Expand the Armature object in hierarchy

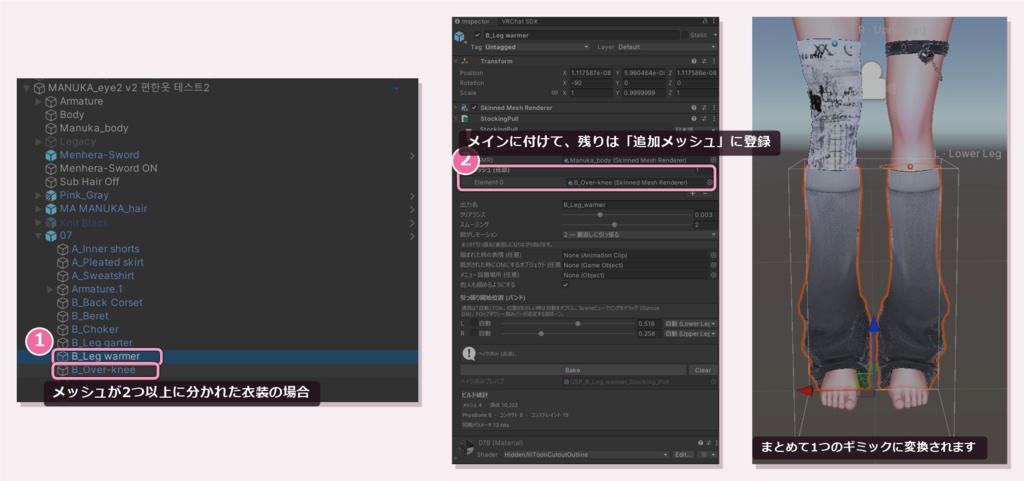pos(39,102)
